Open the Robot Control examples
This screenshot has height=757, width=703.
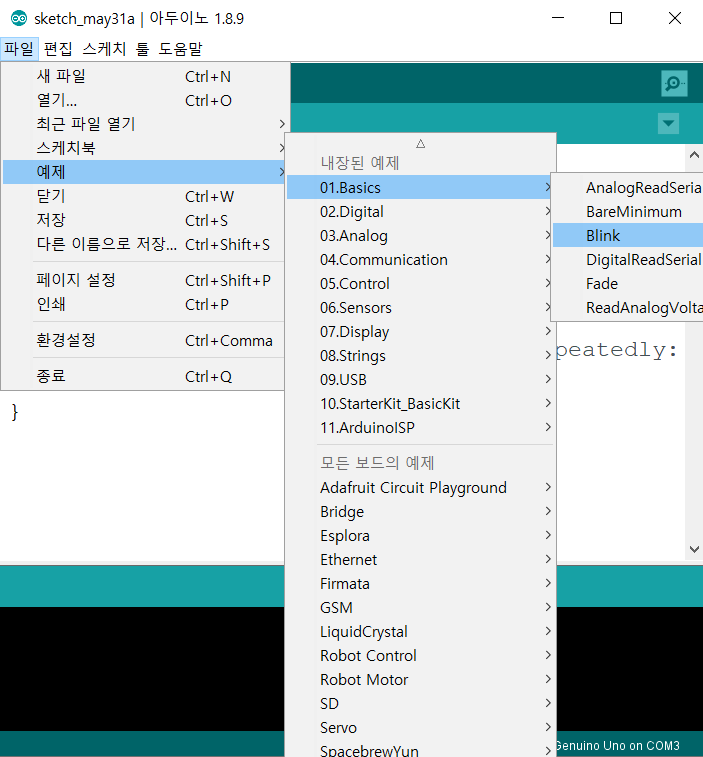pyautogui.click(x=420, y=656)
